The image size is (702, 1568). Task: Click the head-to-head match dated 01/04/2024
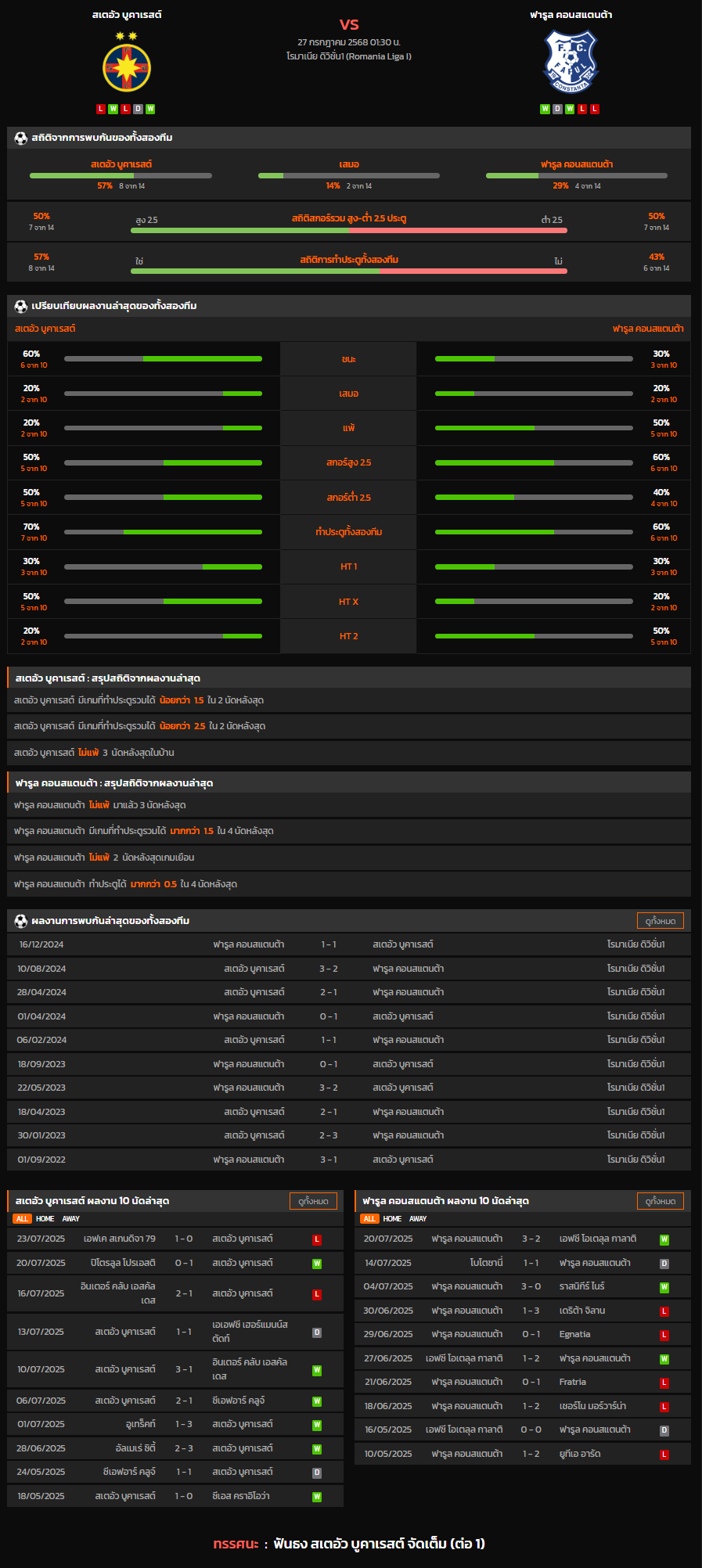coord(349,1016)
